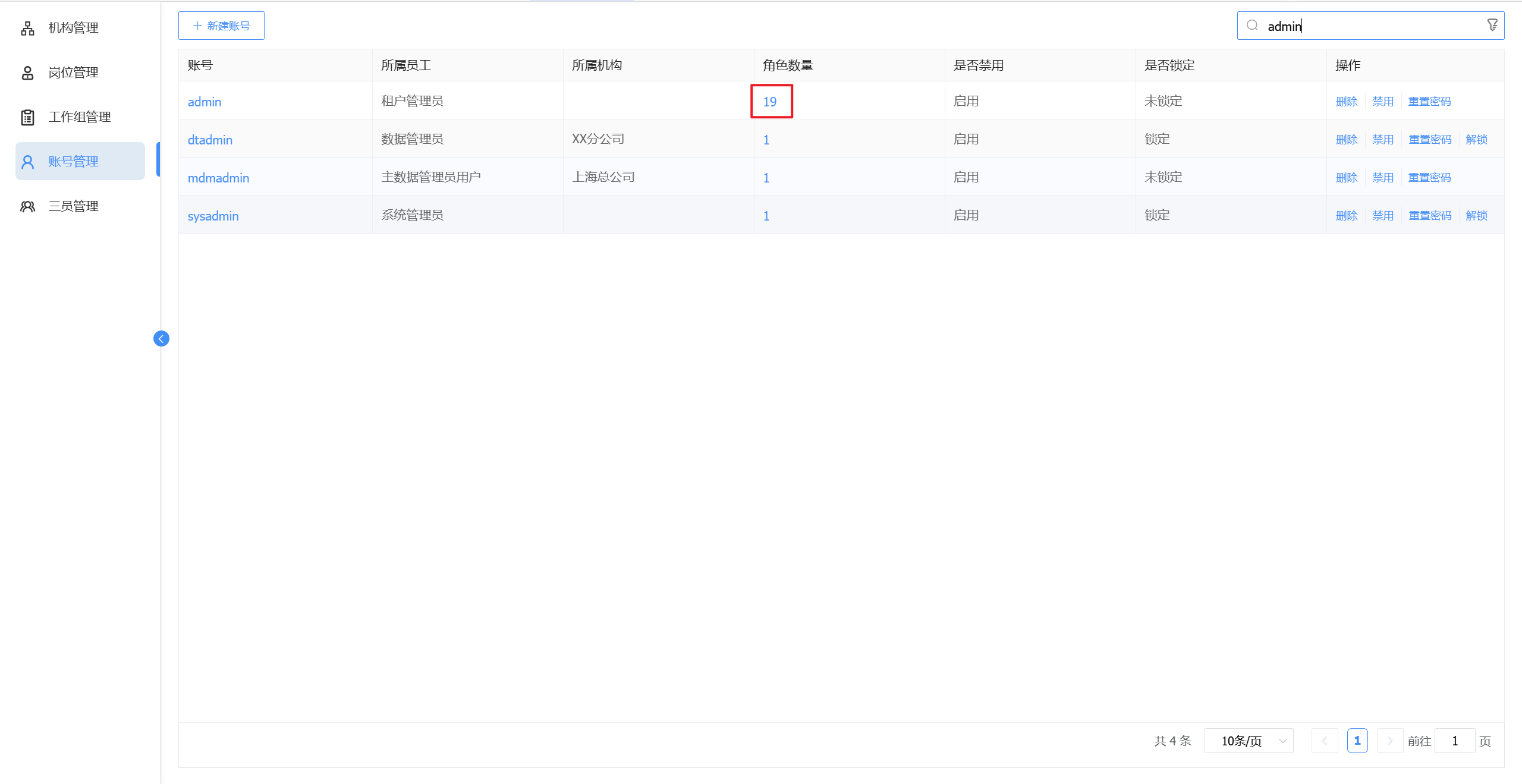Screen dimensions: 1522x784
Task: Click the 工作组管理 clipboard icon in sidebar
Action: 27,117
